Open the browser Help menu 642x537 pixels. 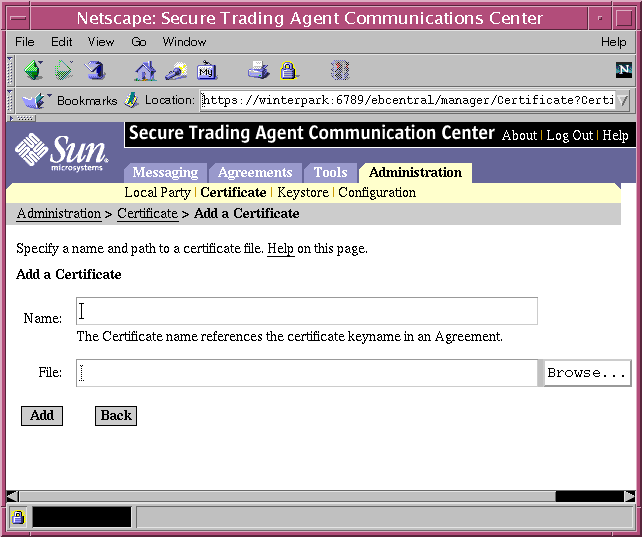pos(613,42)
